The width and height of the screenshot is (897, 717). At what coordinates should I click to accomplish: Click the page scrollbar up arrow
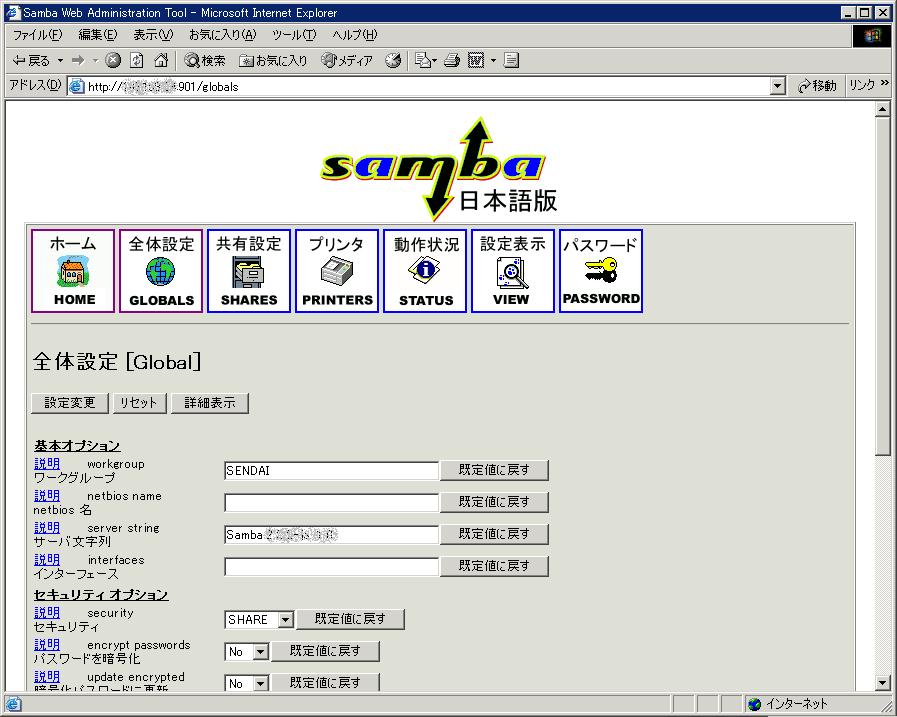click(882, 109)
